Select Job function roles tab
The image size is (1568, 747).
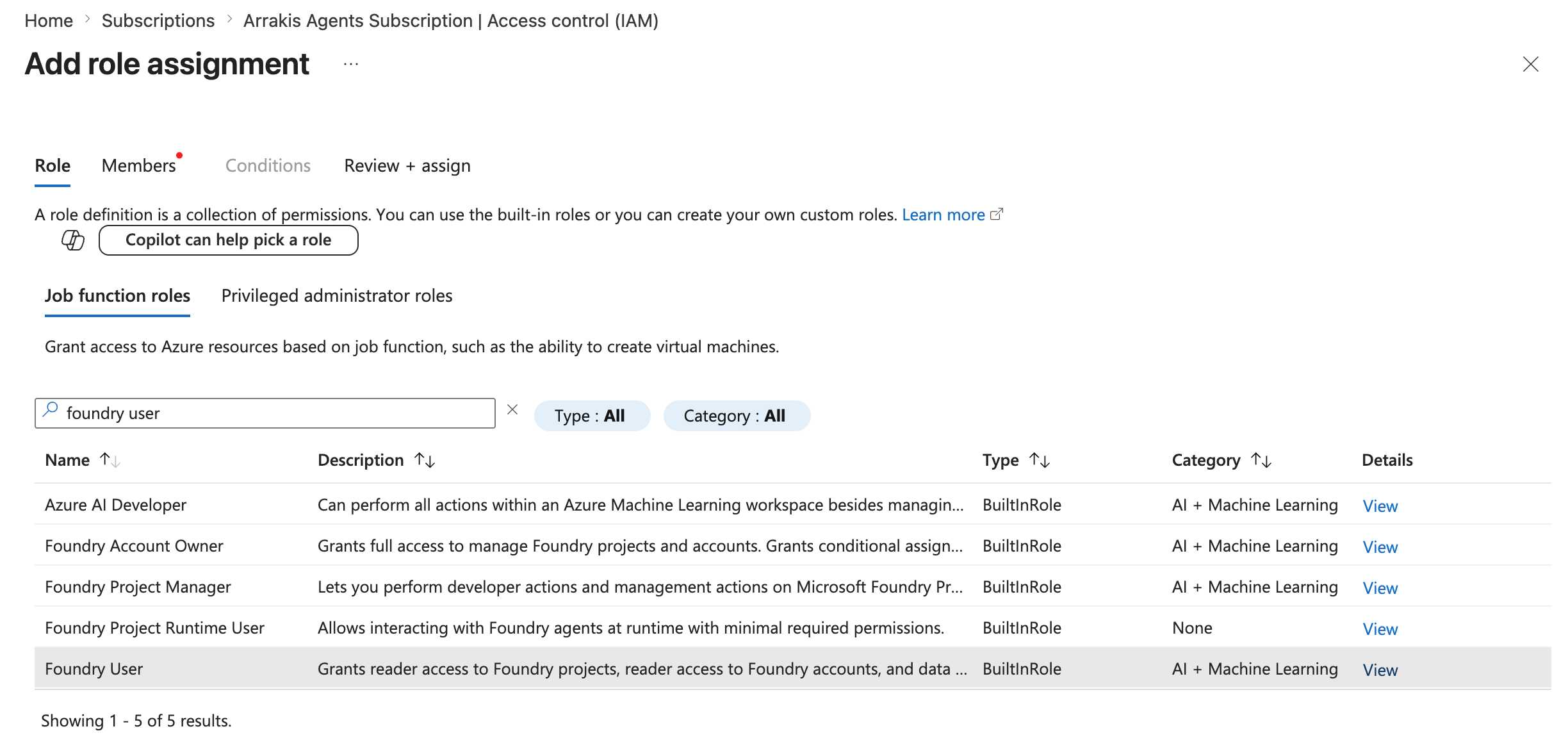click(x=117, y=296)
